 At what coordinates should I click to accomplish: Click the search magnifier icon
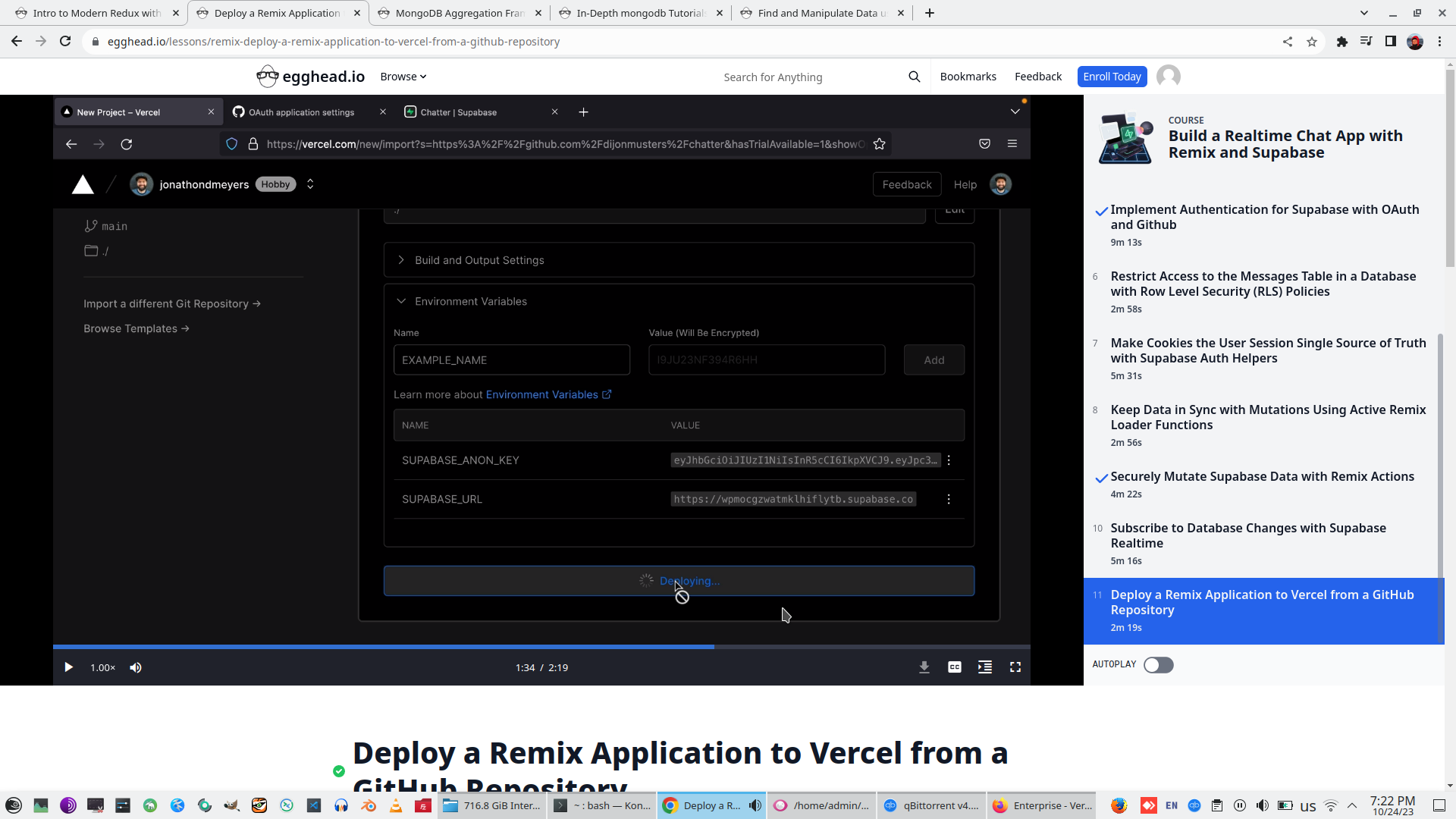click(x=915, y=77)
